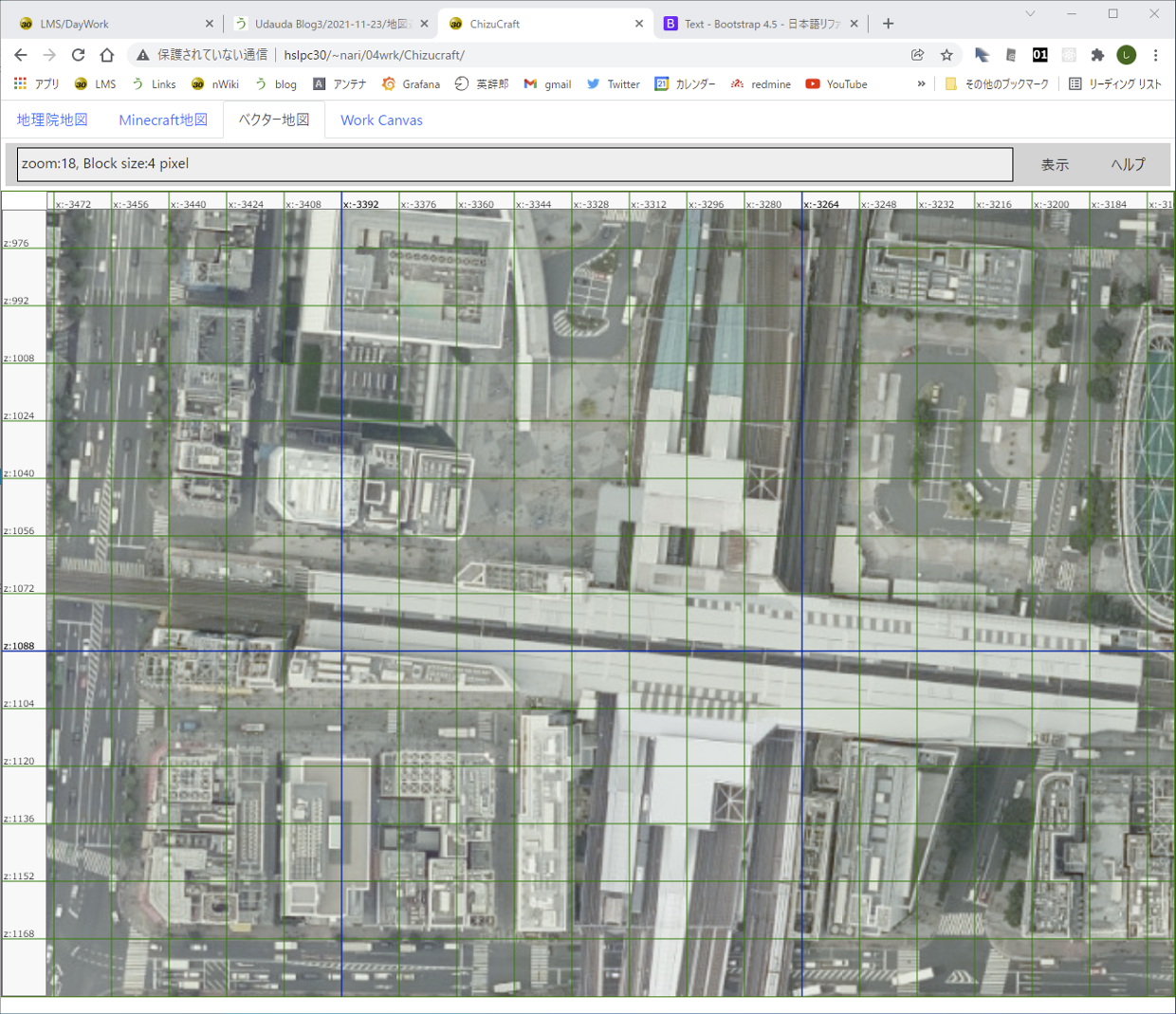Open the other bookmarks folder
Image resolution: width=1176 pixels, height=1014 pixels.
point(997,84)
